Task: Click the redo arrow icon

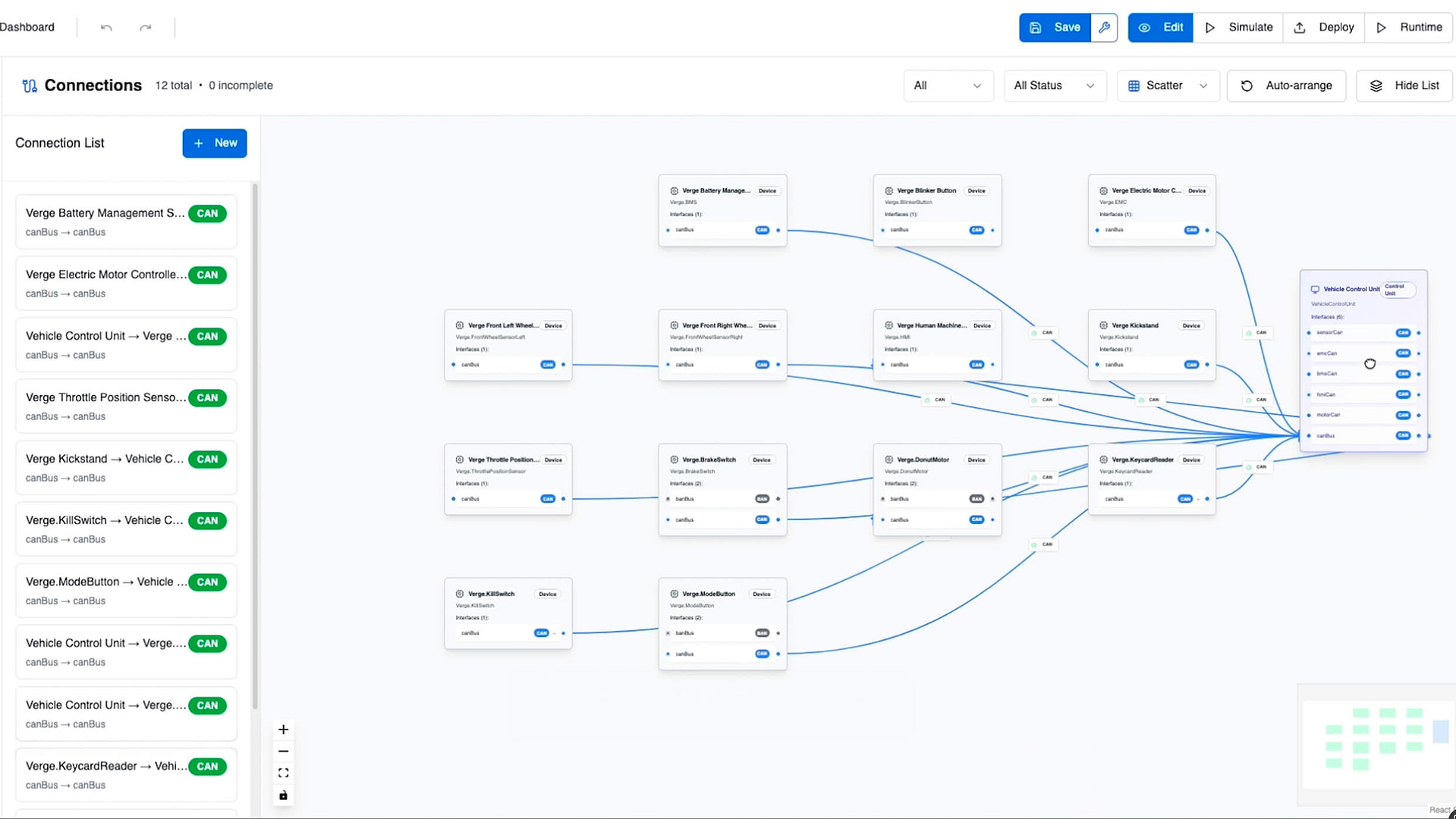Action: point(146,27)
